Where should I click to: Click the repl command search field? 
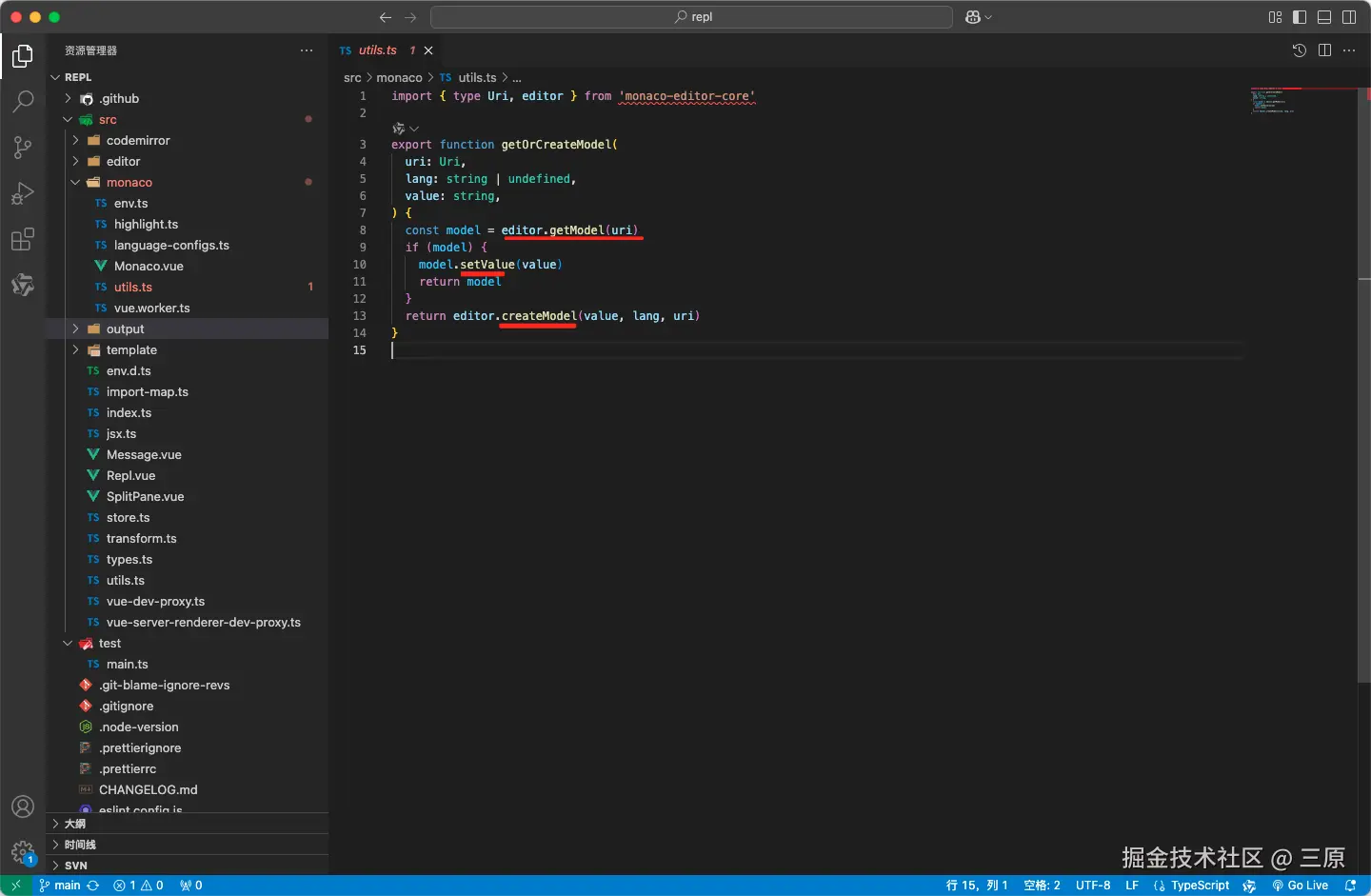pos(692,17)
